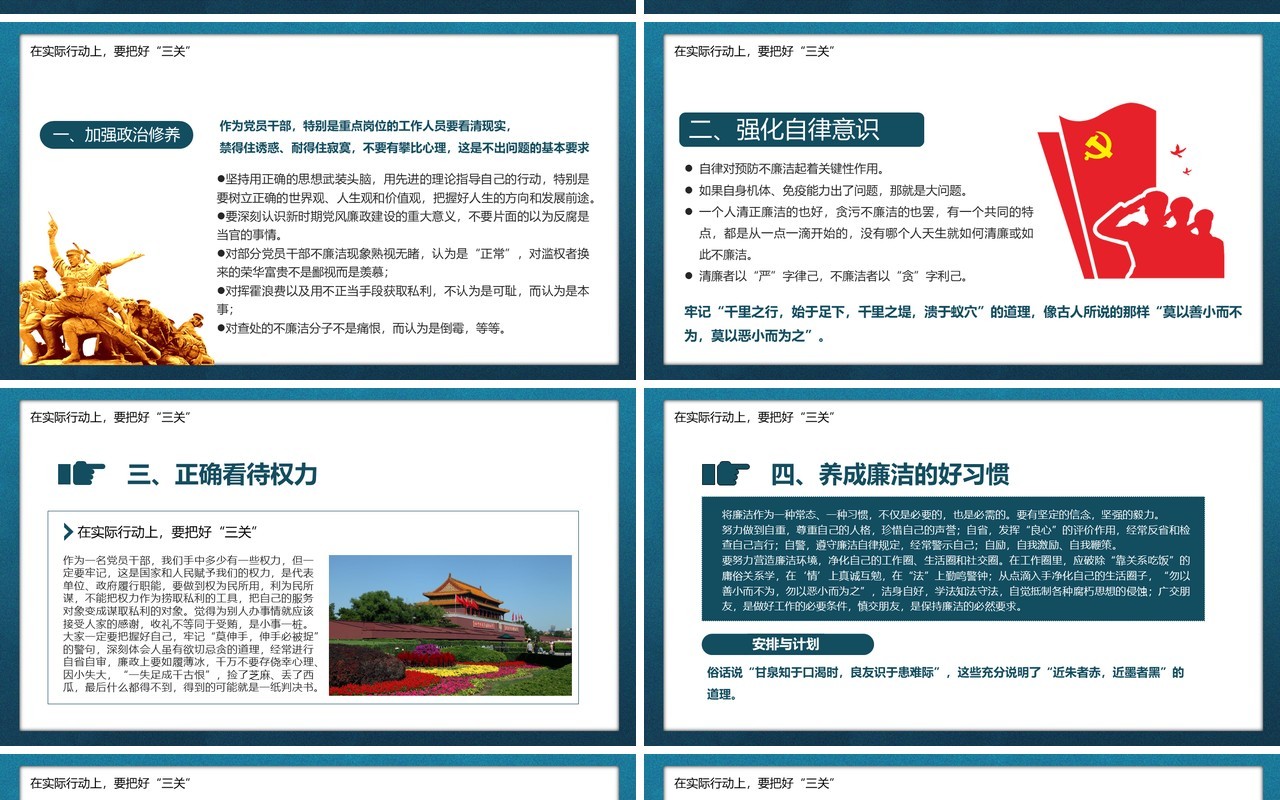The width and height of the screenshot is (1280, 800).
Task: Click the heading text 三、正确看待权力
Action: tap(222, 474)
